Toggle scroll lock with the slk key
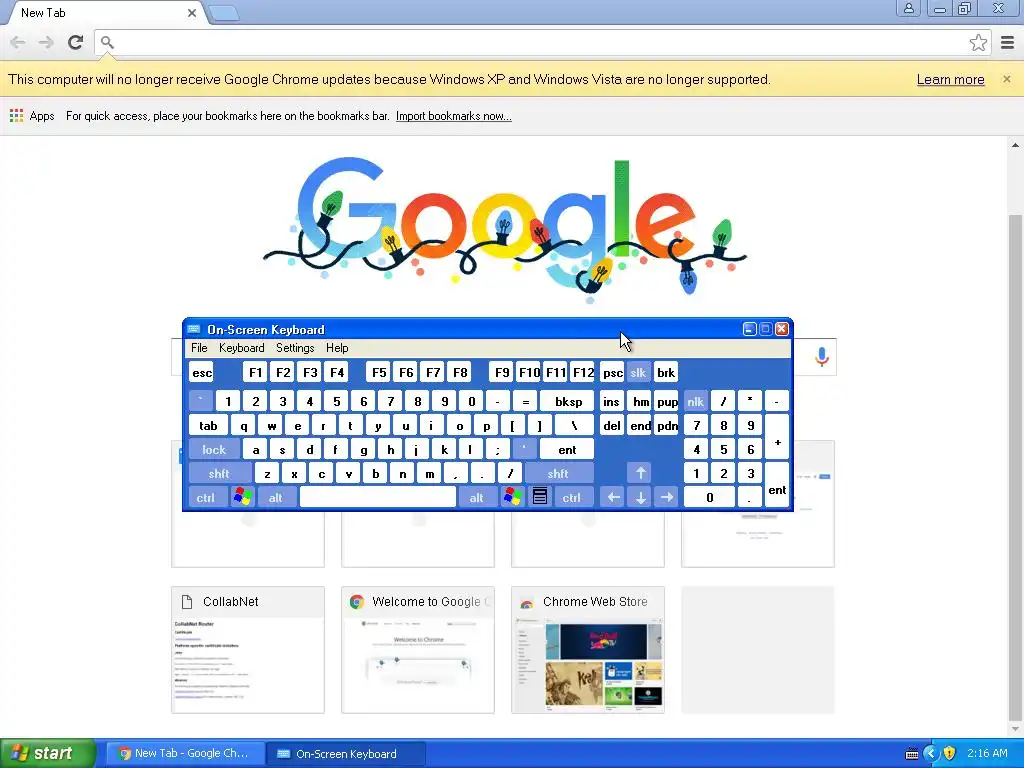 pos(638,372)
